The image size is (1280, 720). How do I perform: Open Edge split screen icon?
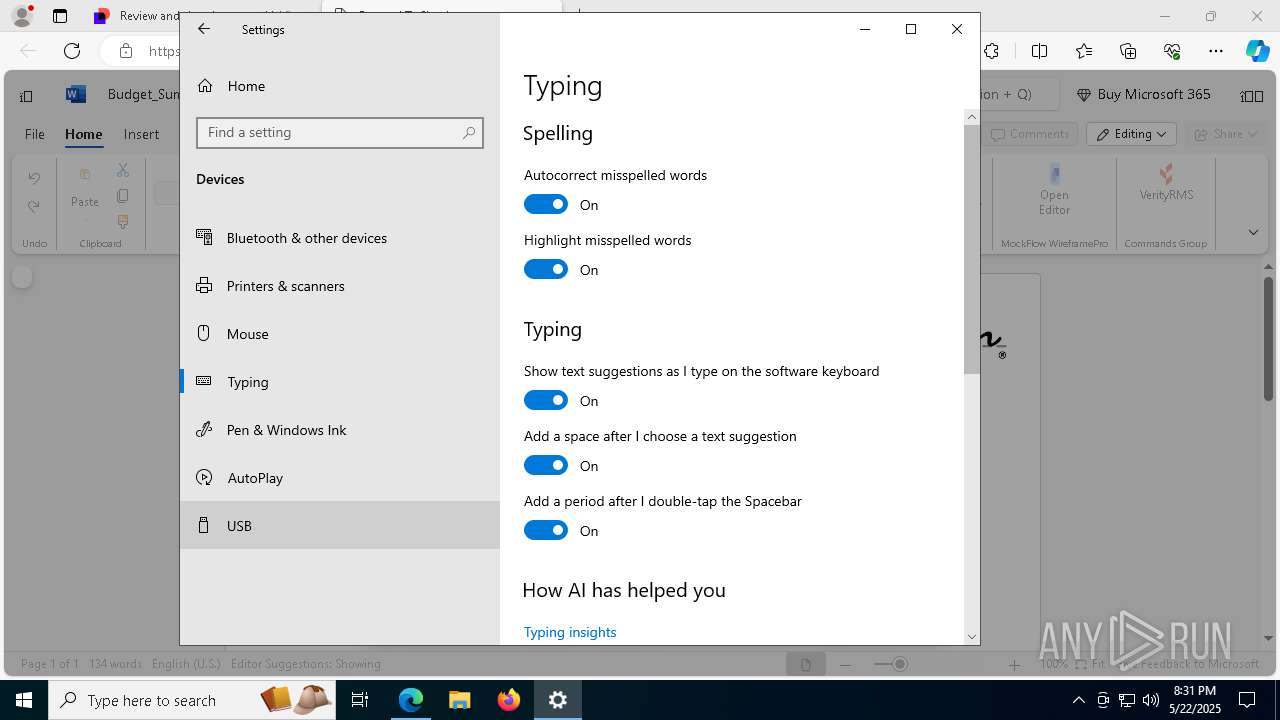click(x=1039, y=51)
